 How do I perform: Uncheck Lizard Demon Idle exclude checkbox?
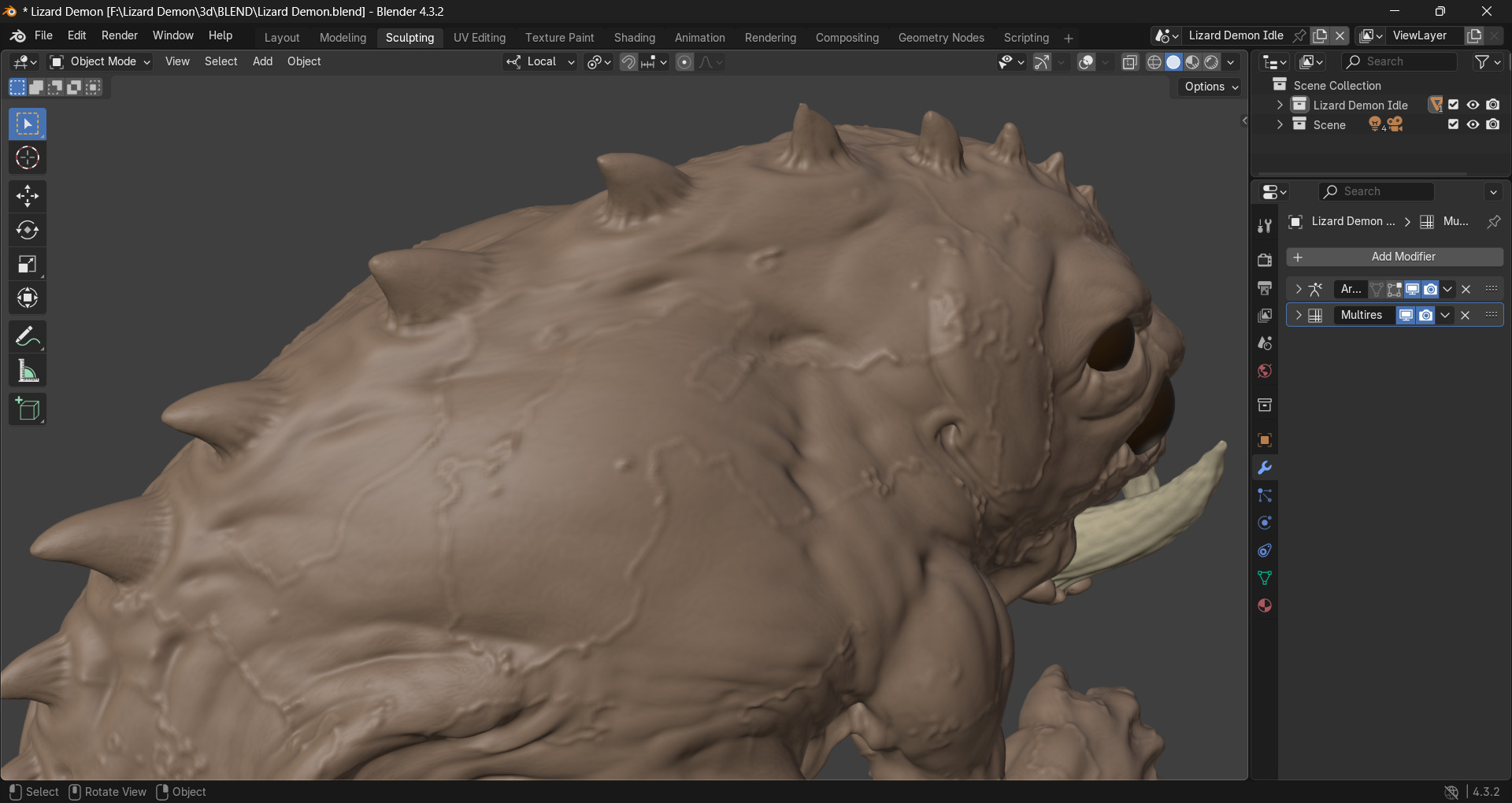click(1454, 105)
